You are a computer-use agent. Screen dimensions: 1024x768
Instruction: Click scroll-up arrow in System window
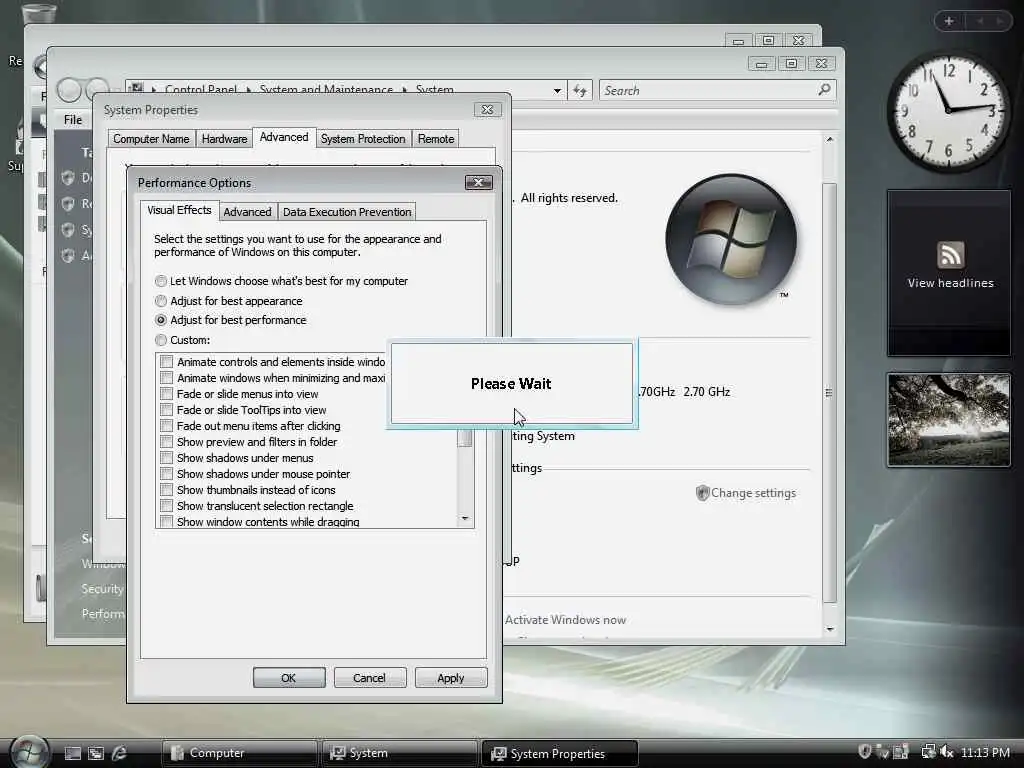[x=829, y=139]
